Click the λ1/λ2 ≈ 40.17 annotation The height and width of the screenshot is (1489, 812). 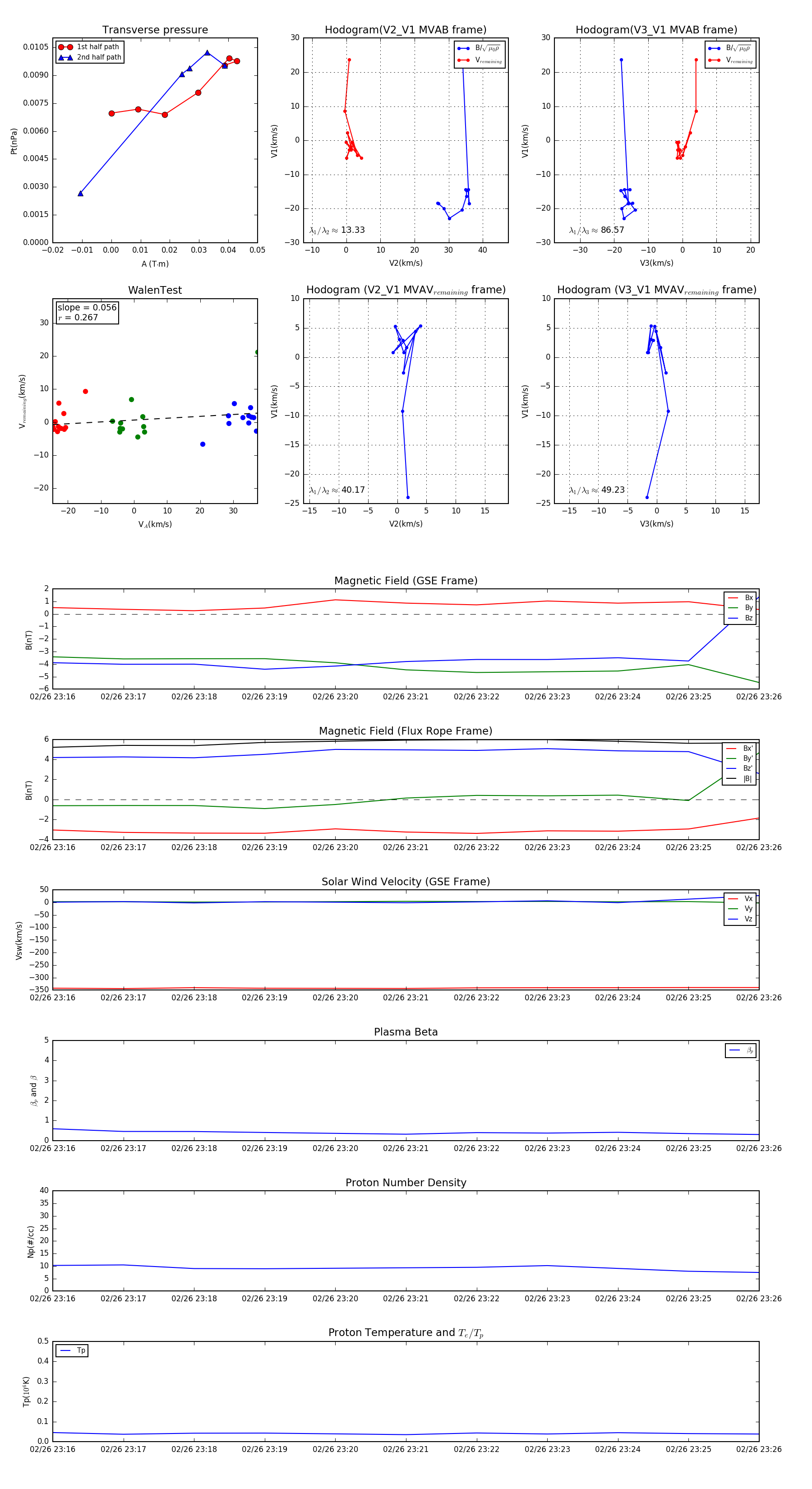click(337, 490)
